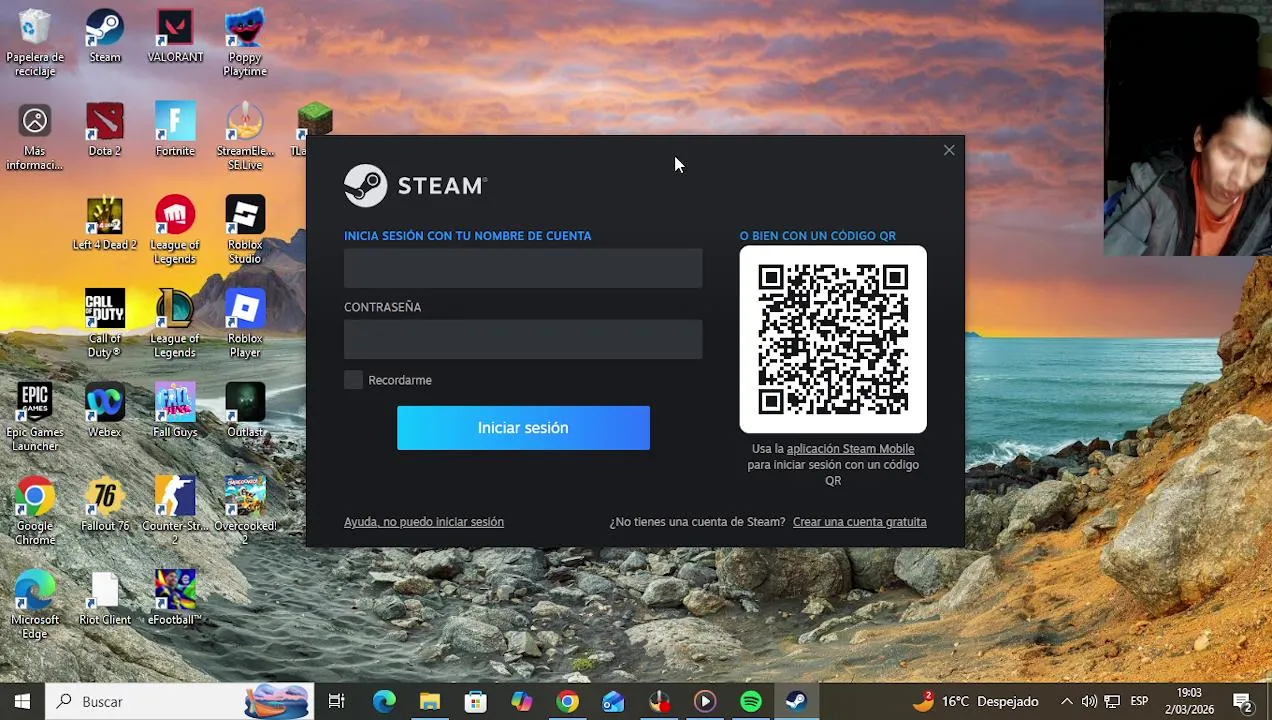This screenshot has width=1272, height=720.
Task: Close the Steam login window
Action: pos(949,150)
